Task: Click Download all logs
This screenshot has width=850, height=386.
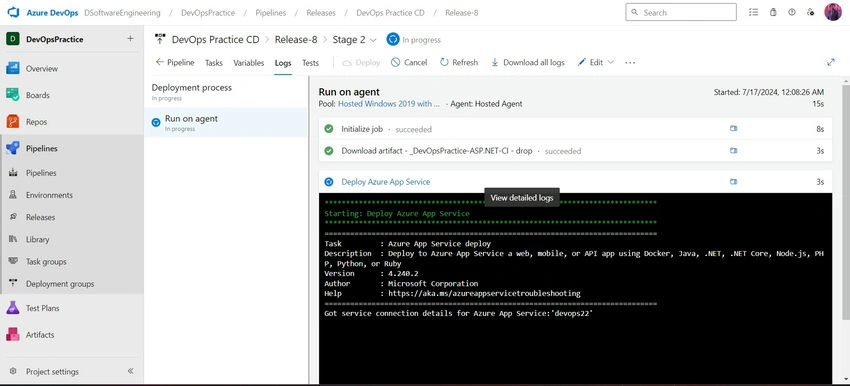Action: coord(527,62)
